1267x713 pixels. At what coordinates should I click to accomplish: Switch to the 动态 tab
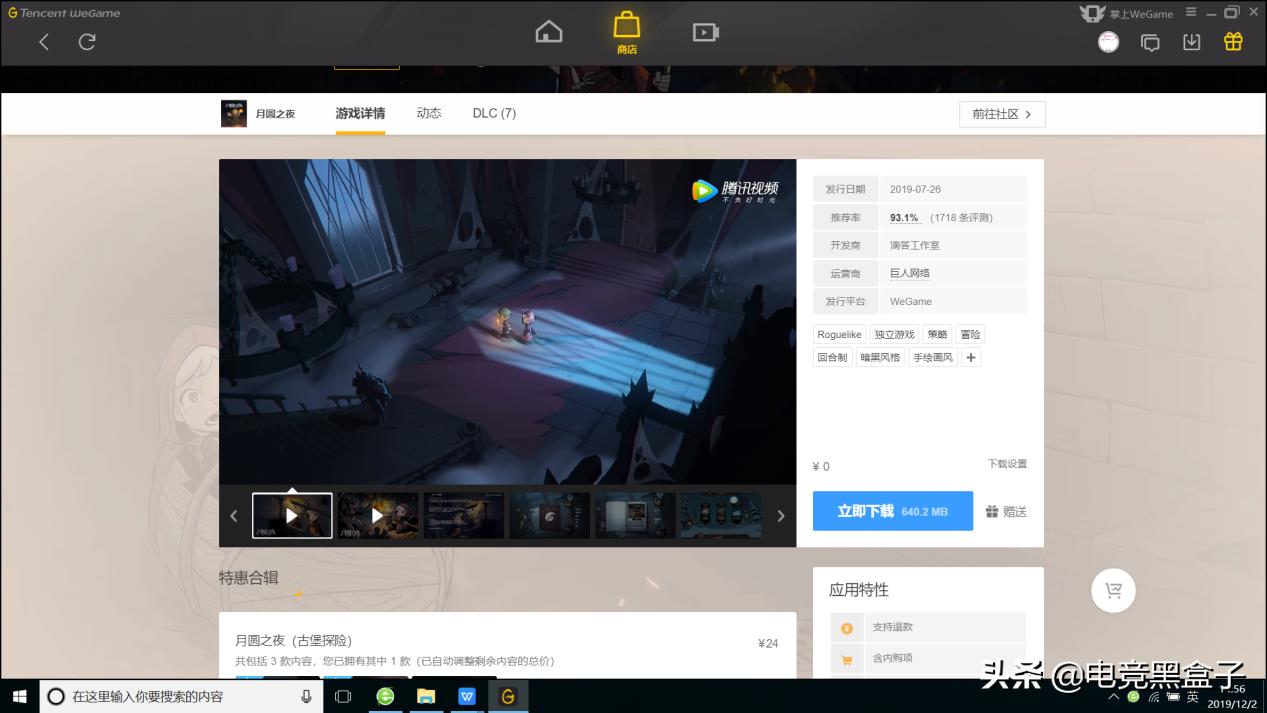(x=429, y=113)
